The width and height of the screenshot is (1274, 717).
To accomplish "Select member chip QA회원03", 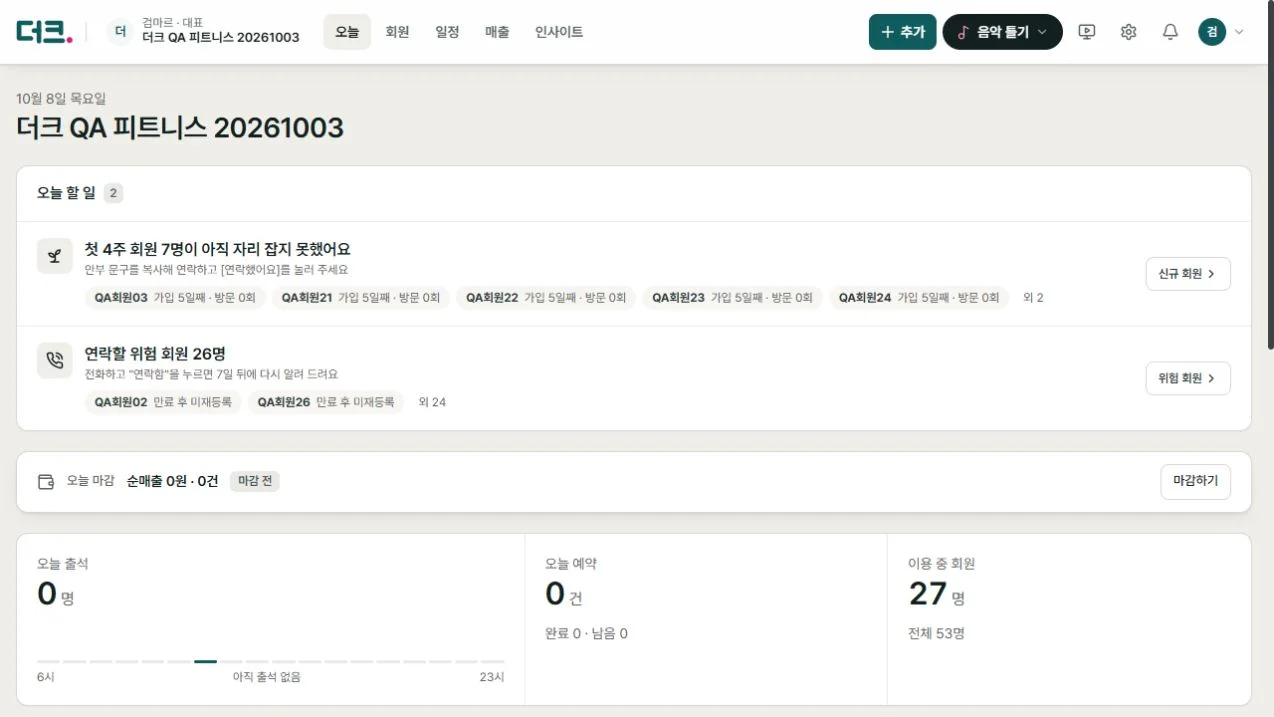I will [x=175, y=298].
